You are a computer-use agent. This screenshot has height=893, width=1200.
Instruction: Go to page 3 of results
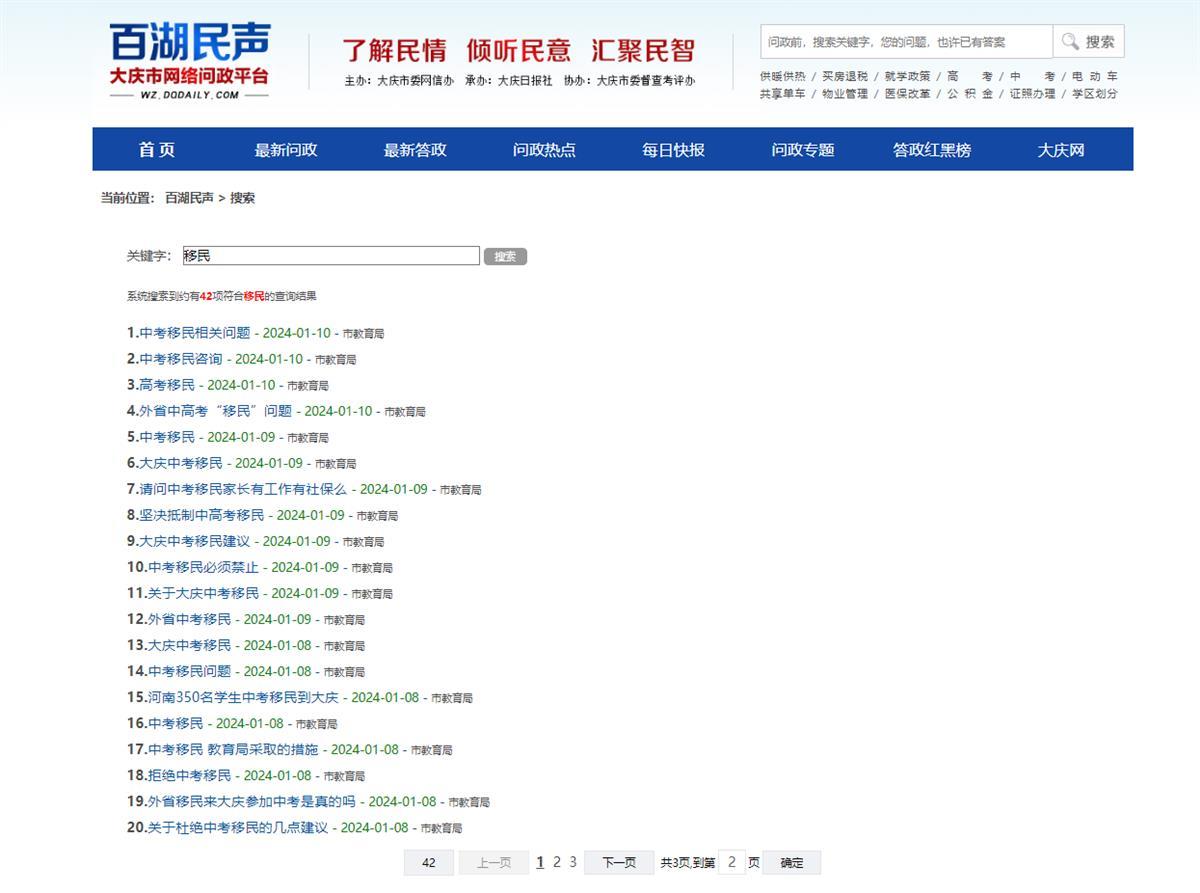(573, 862)
